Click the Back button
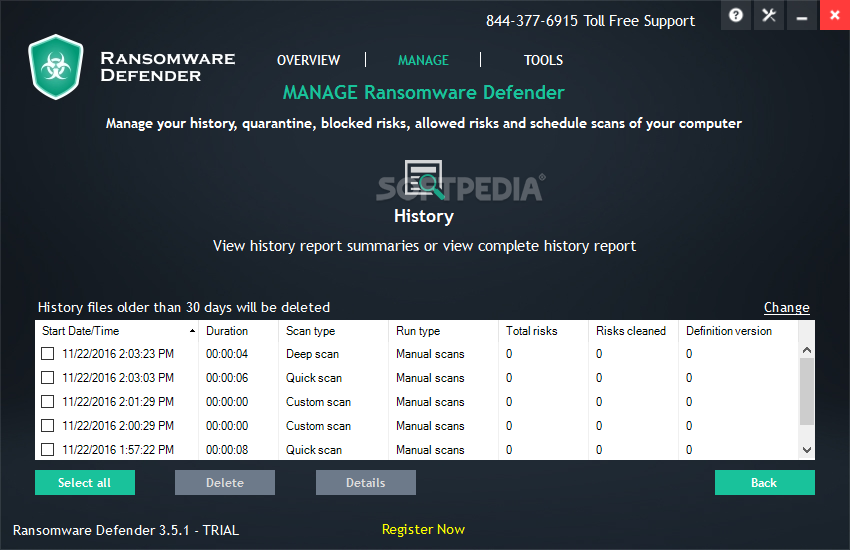The height and width of the screenshot is (550, 850). coord(764,482)
